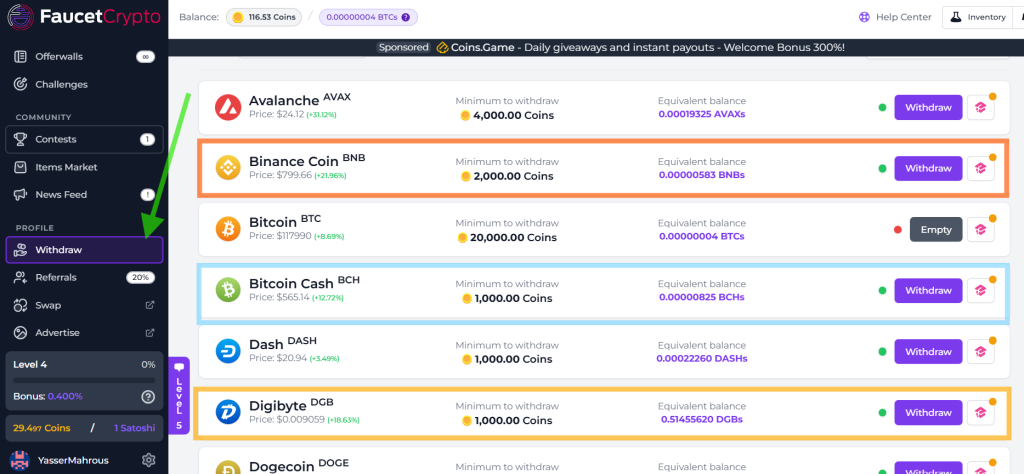Click the Help Center lifebuoy icon
Image resolution: width=1024 pixels, height=474 pixels.
pos(865,17)
